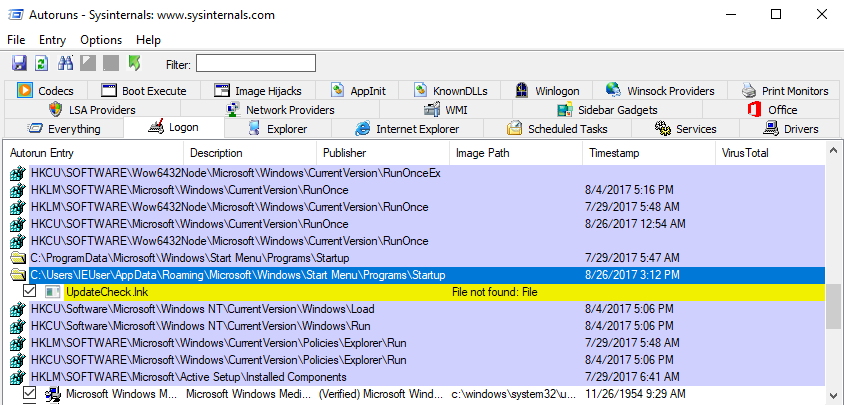The width and height of the screenshot is (844, 405).
Task: Switch to the Office tab
Action: point(772,110)
